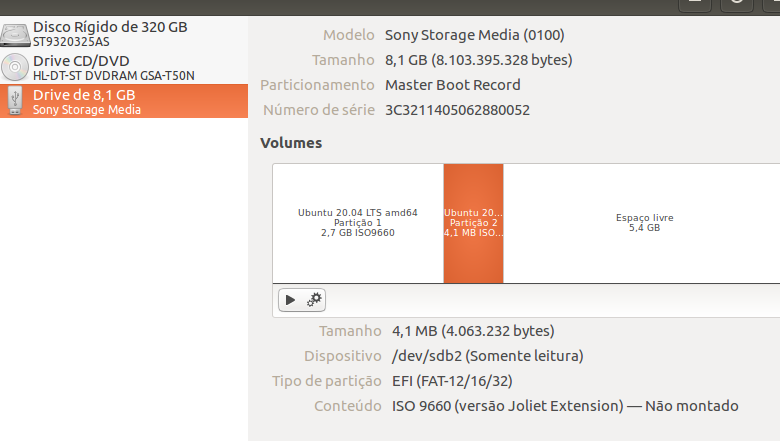Choose Drive de 8,1 GB entry in device list
Viewport: 780px width, 441px height.
124,101
